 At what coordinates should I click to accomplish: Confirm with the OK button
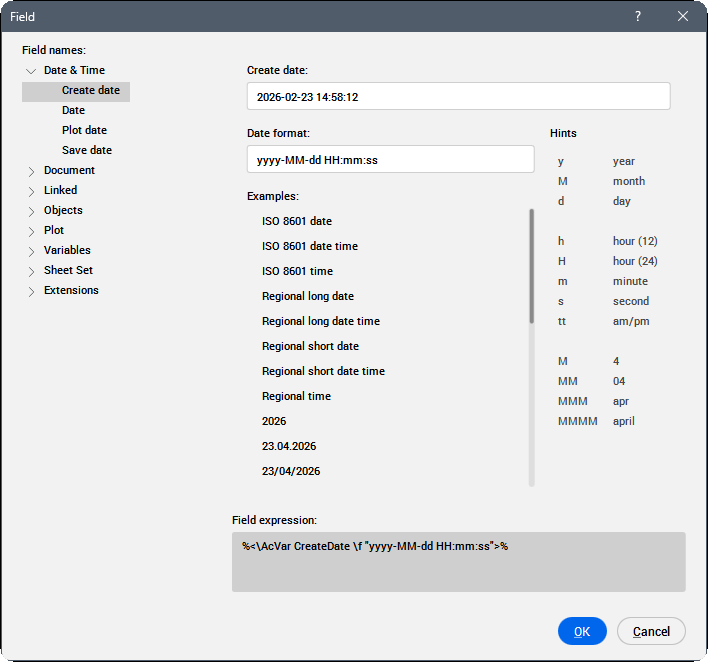click(582, 631)
